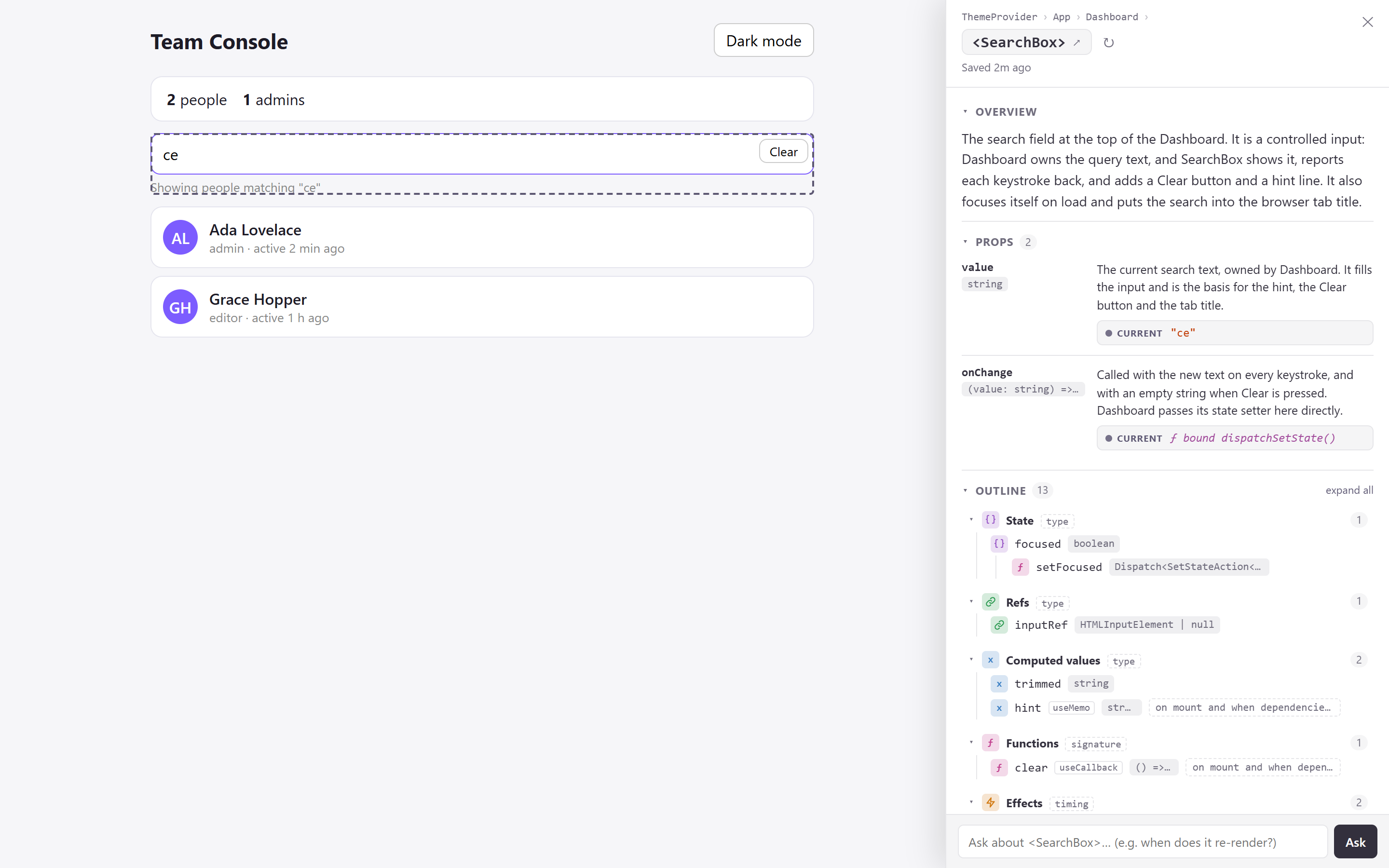Collapse the Effects outline group

[x=971, y=802]
